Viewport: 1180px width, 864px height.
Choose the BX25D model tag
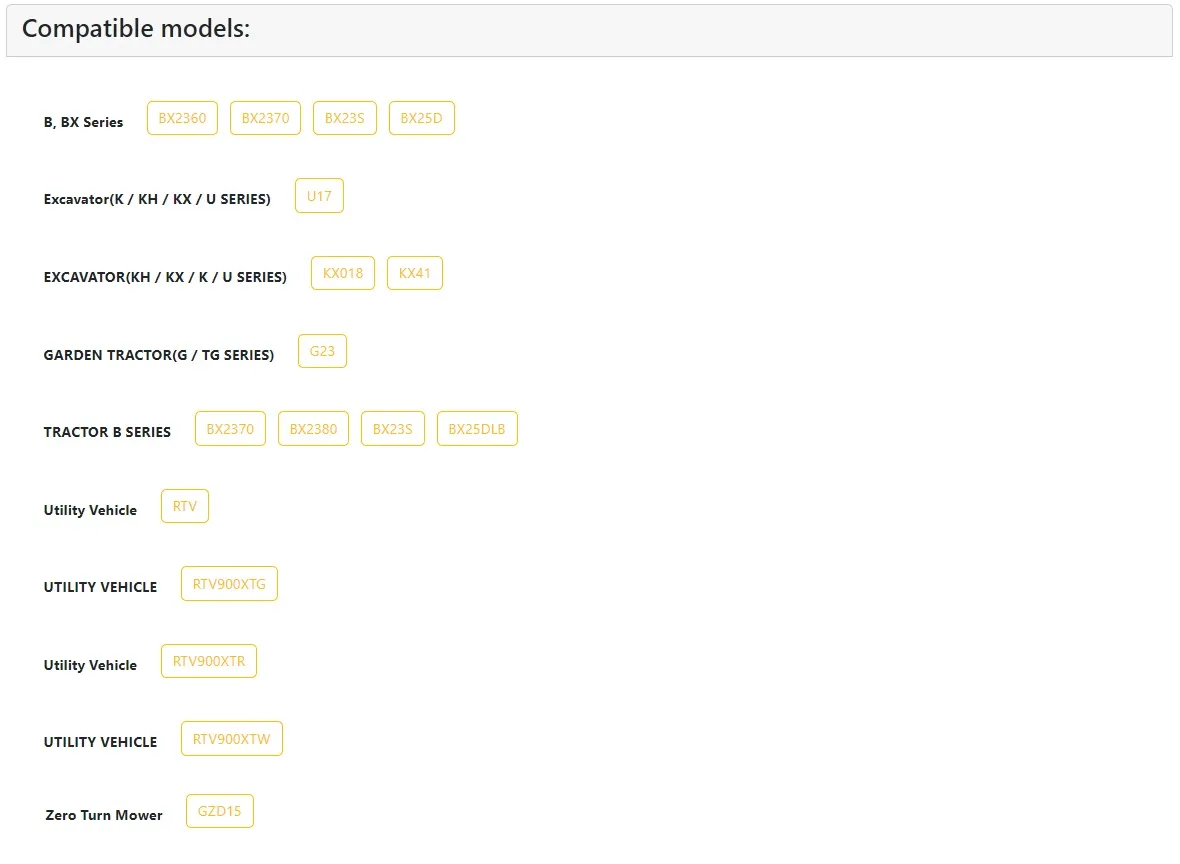pos(421,118)
